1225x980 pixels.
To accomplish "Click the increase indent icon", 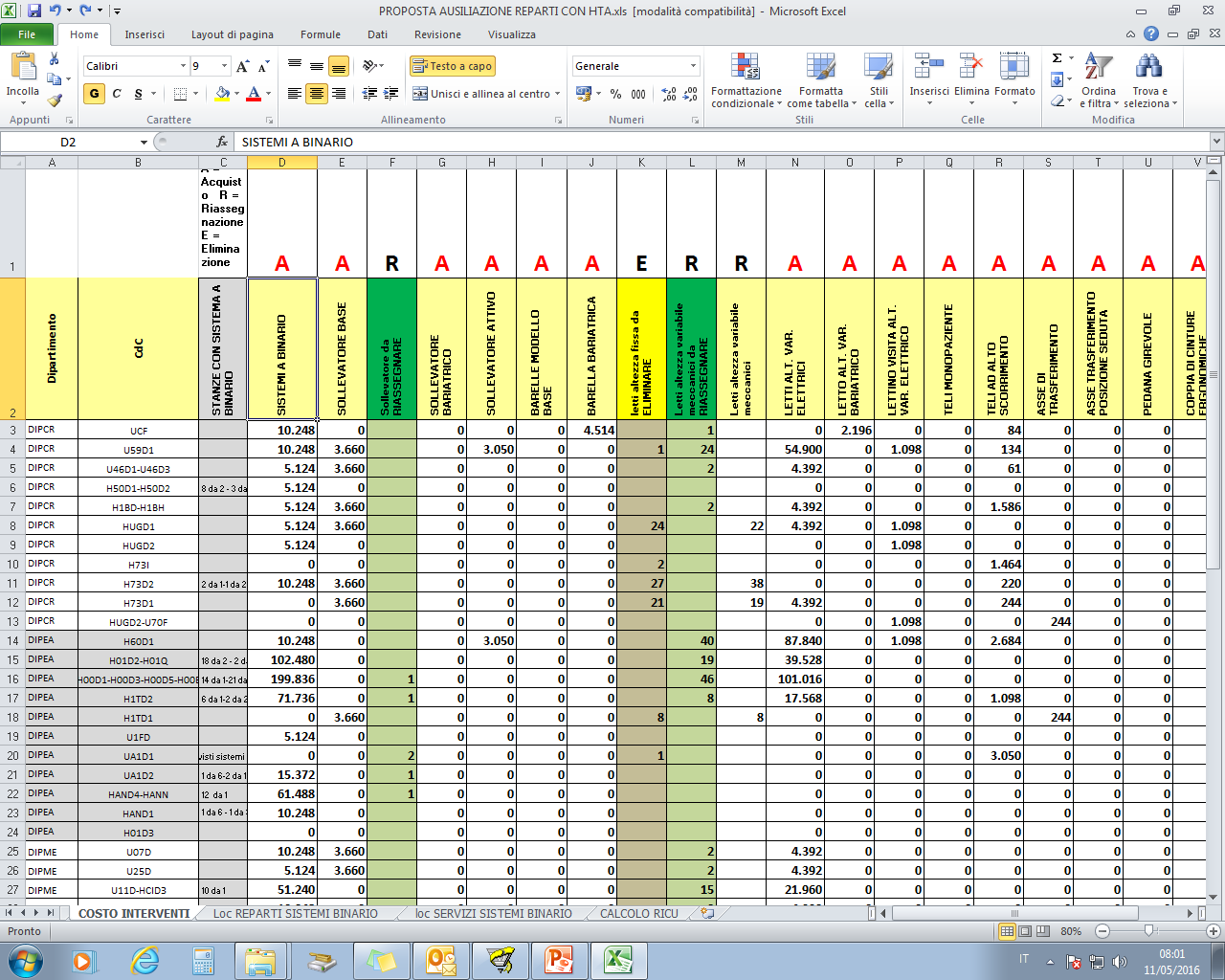I will pos(391,94).
